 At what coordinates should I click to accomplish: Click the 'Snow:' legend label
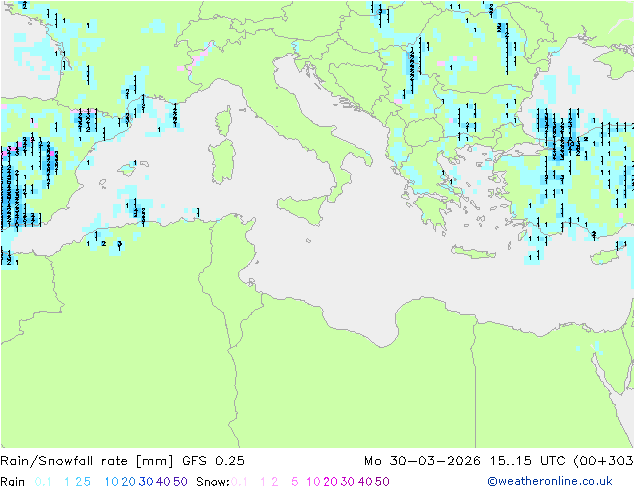click(213, 482)
